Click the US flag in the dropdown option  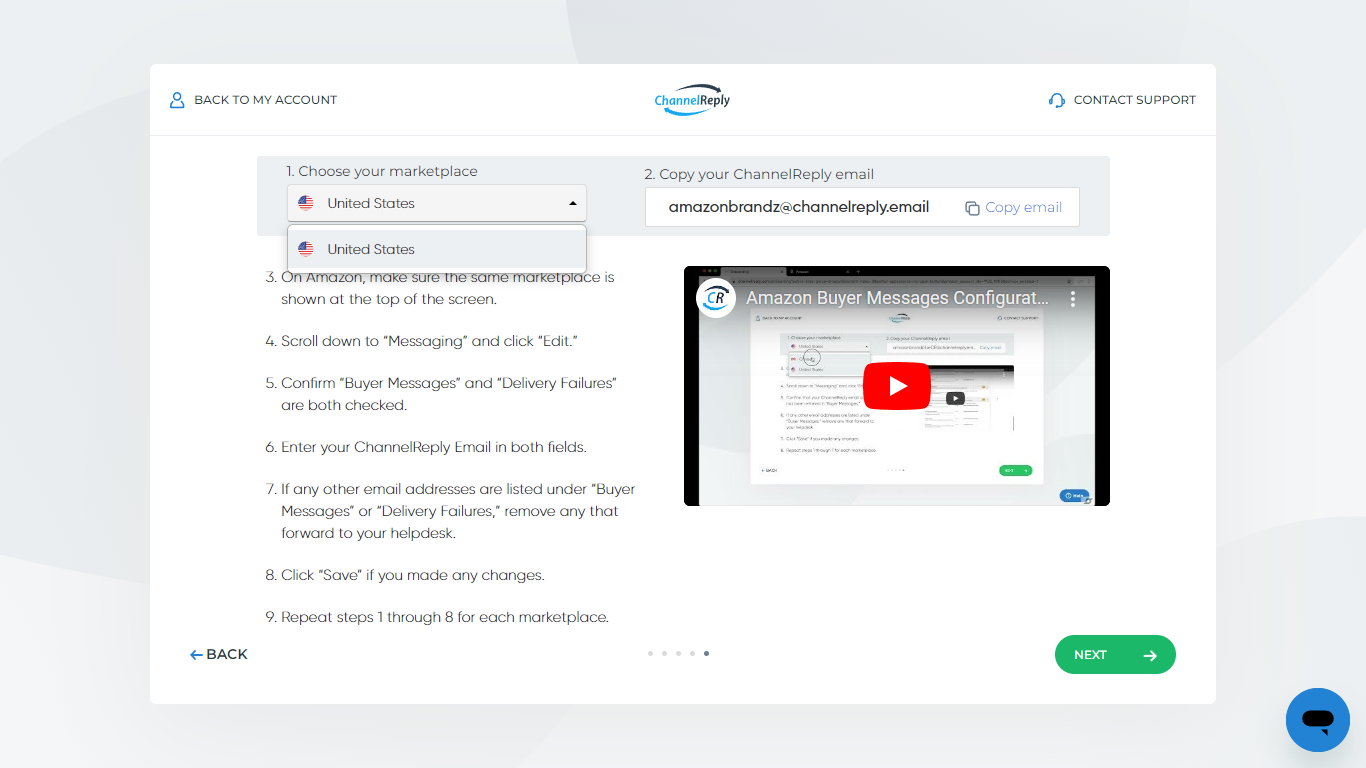point(306,249)
